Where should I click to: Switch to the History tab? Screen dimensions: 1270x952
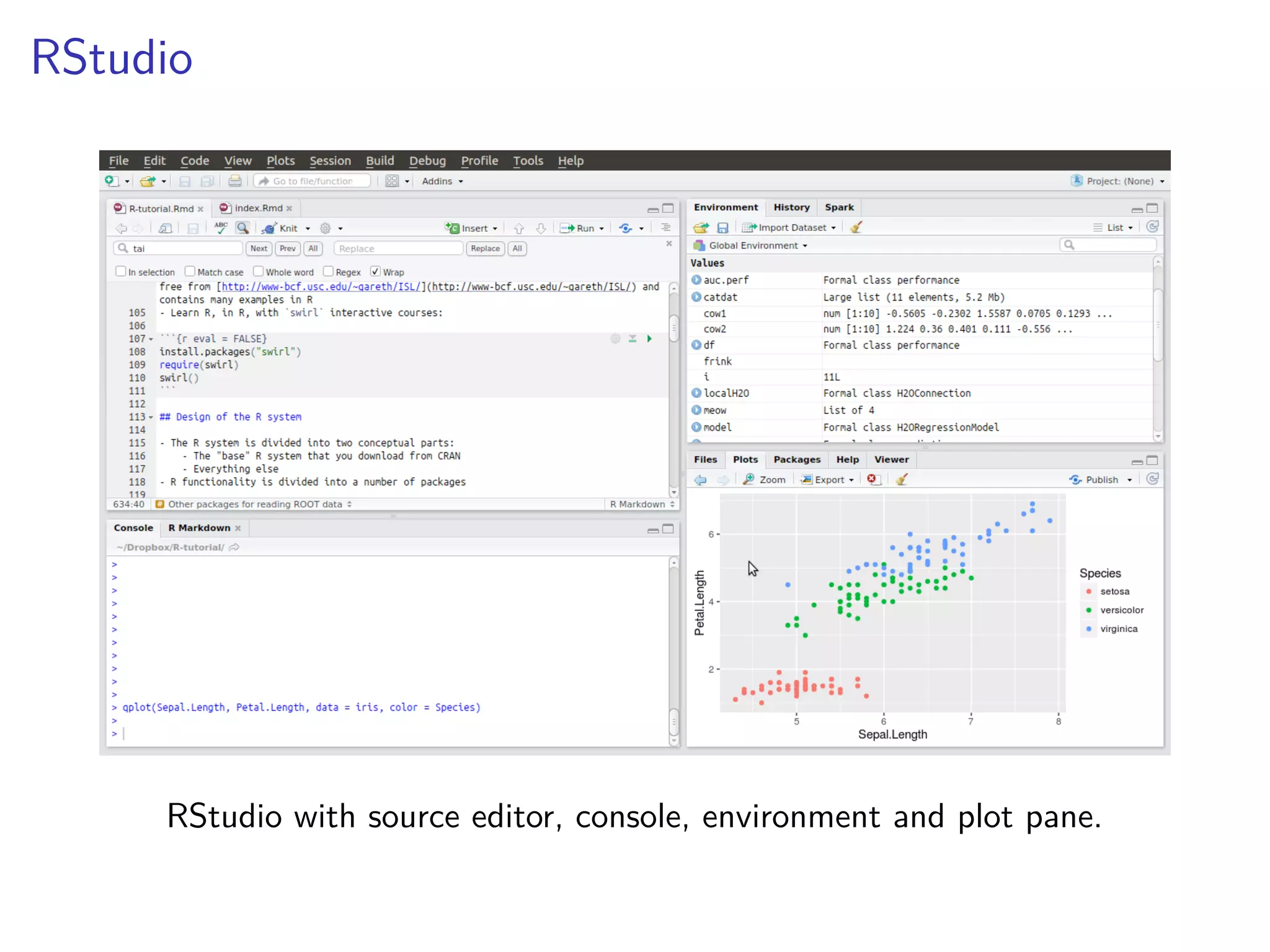(x=791, y=207)
